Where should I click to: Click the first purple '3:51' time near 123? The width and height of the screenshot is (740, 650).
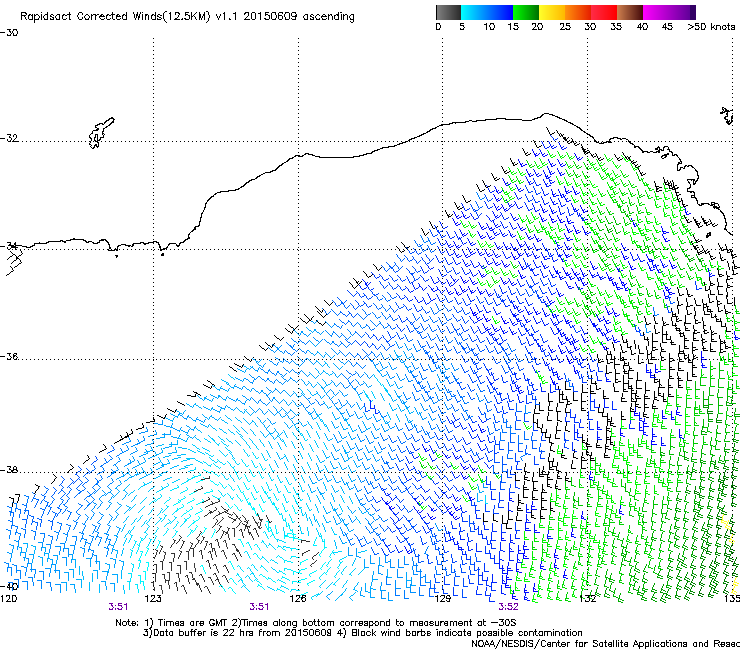(118, 607)
